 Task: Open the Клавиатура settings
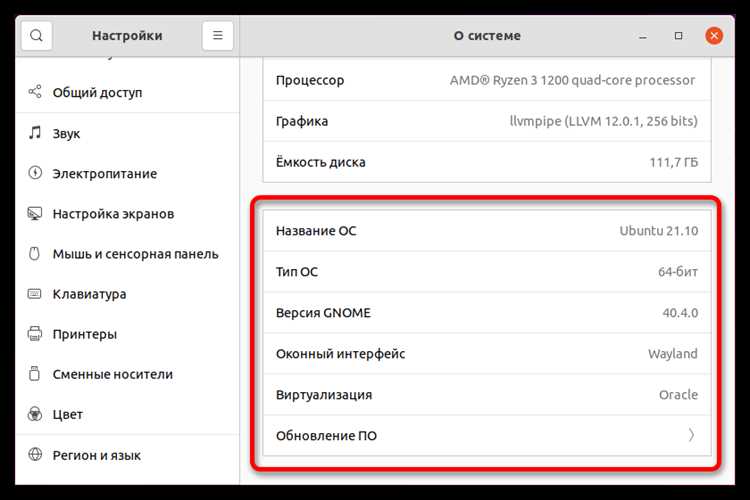coord(127,294)
